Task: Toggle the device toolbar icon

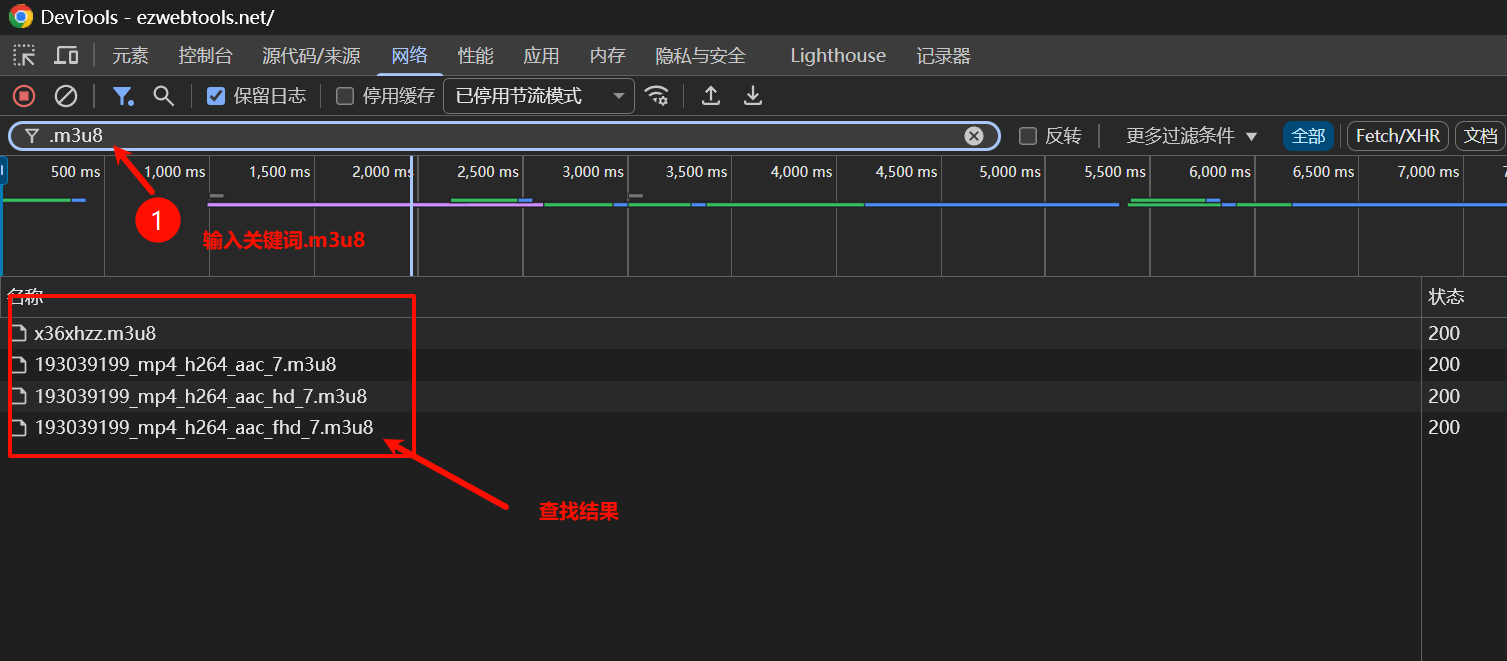Action: click(64, 55)
